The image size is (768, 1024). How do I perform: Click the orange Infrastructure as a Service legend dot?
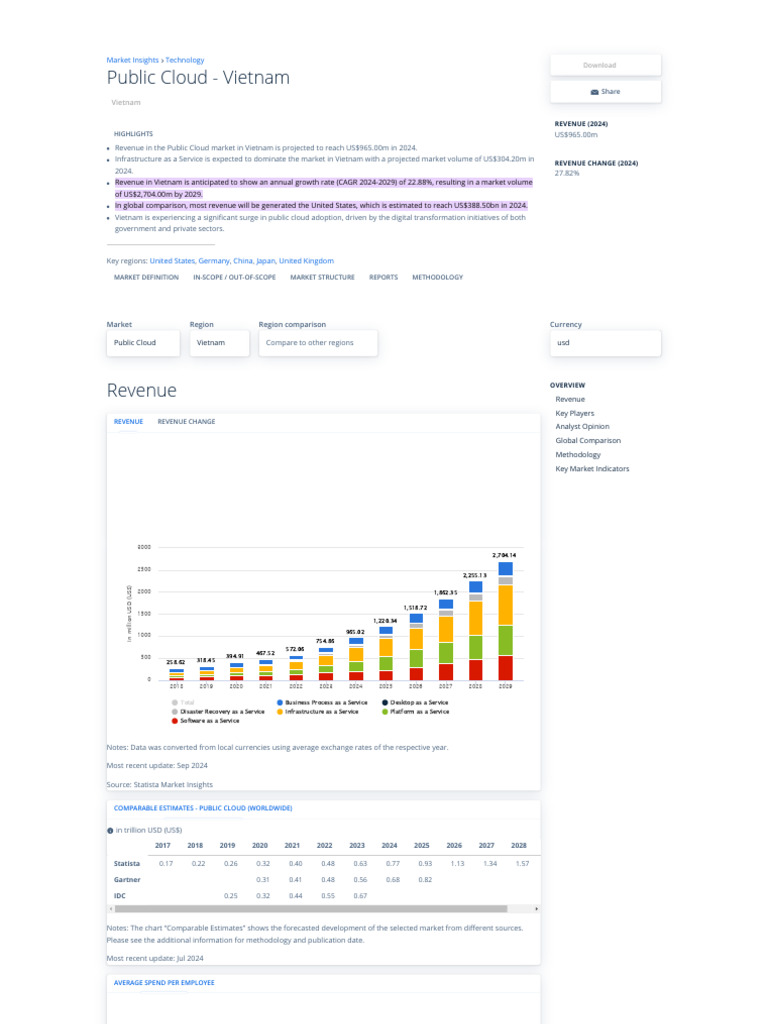280,711
